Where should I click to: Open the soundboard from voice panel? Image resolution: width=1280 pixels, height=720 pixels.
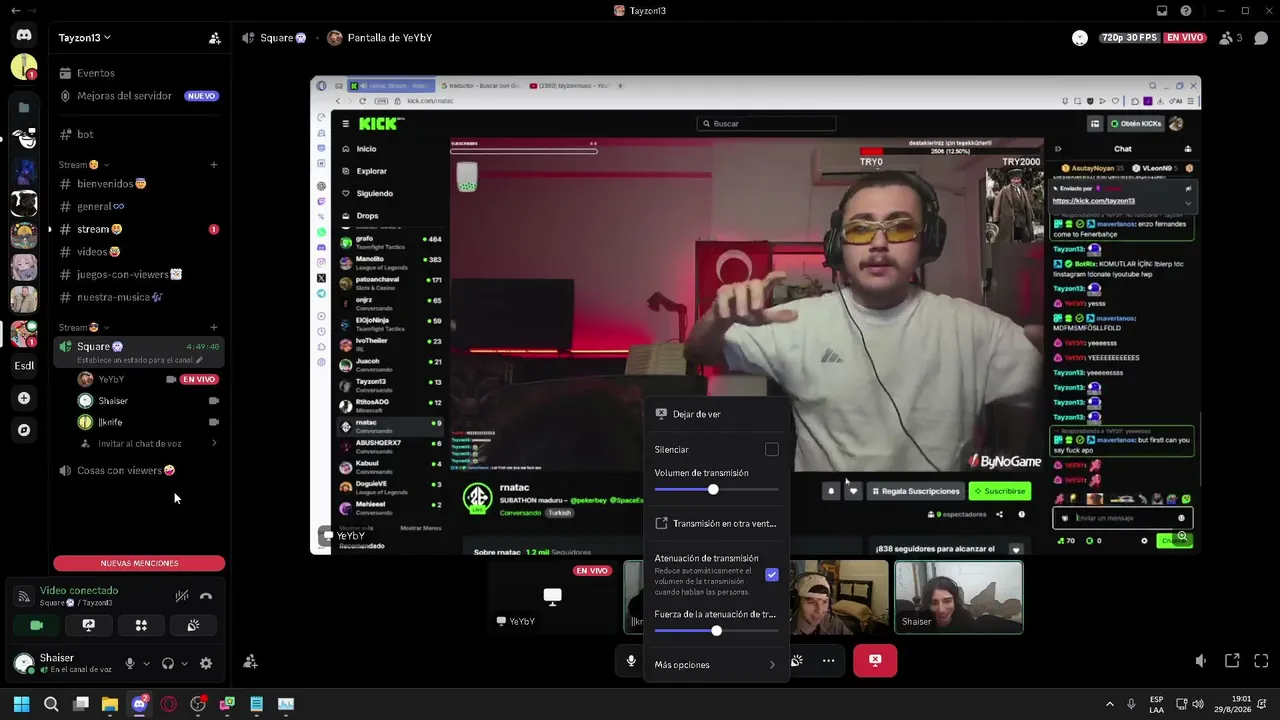tap(193, 625)
